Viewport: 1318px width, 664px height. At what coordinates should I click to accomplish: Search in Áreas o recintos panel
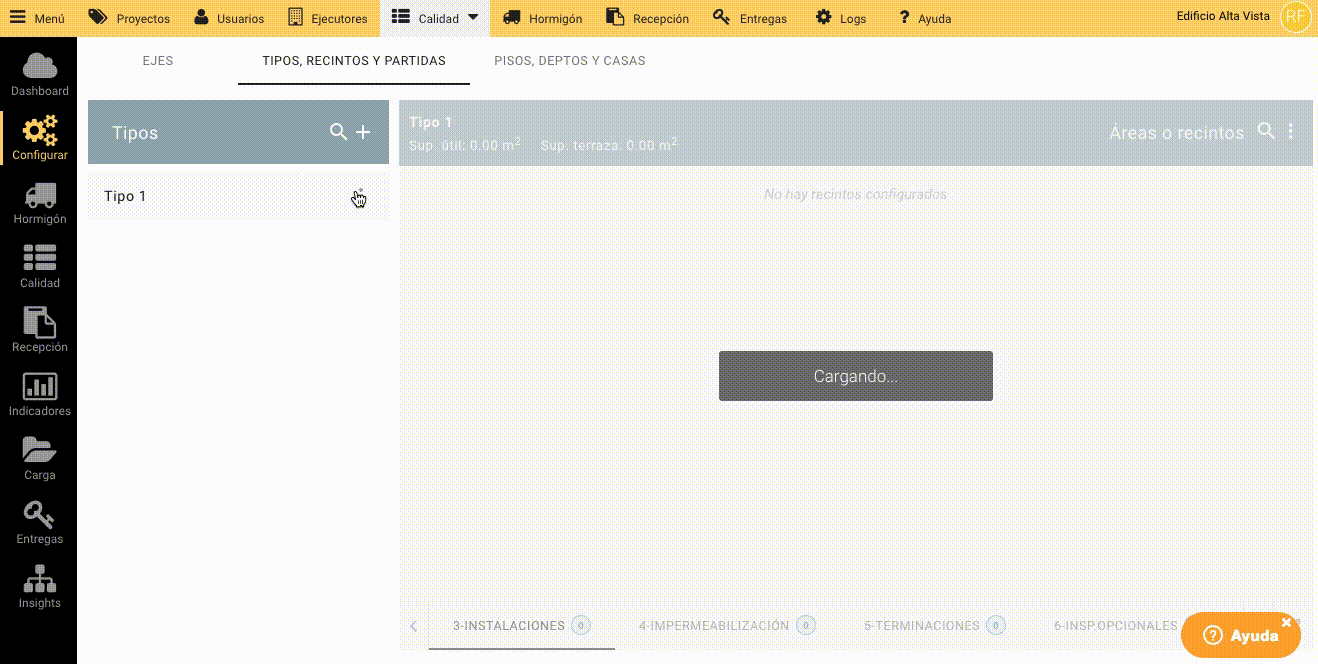point(1266,131)
